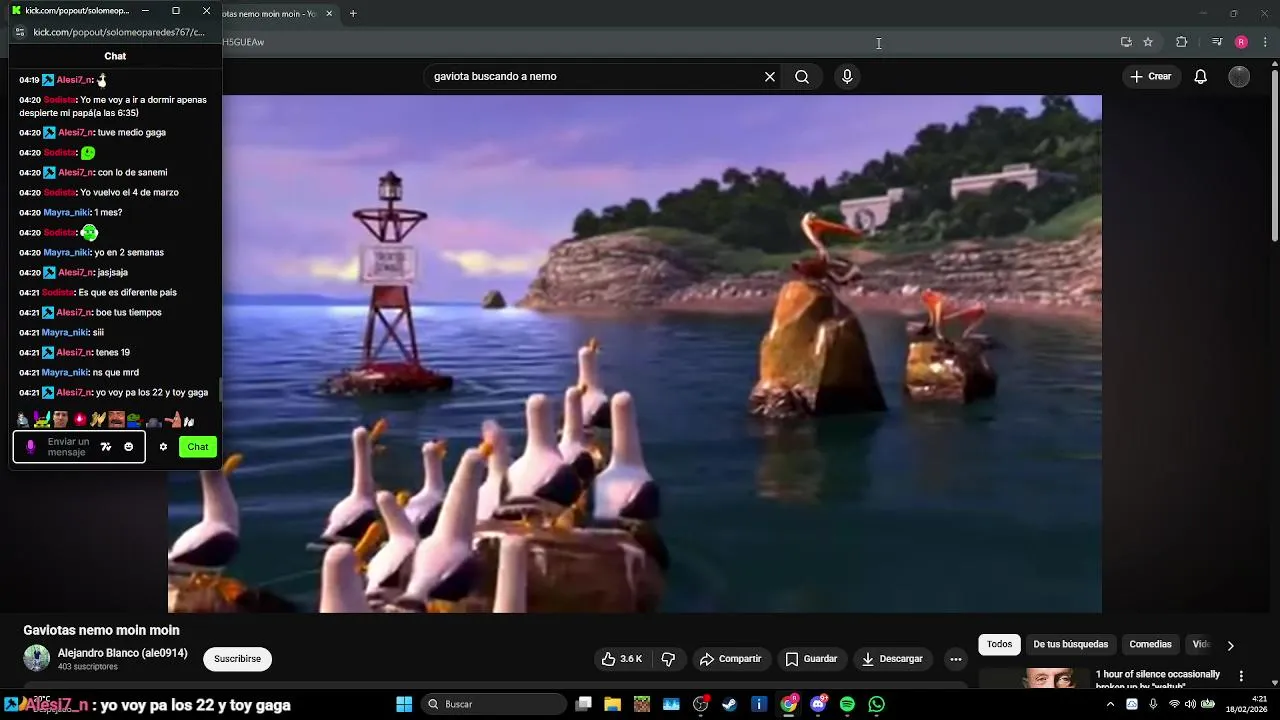This screenshot has width=1280, height=720.
Task: Open the emoji picker in chat
Action: click(x=129, y=447)
